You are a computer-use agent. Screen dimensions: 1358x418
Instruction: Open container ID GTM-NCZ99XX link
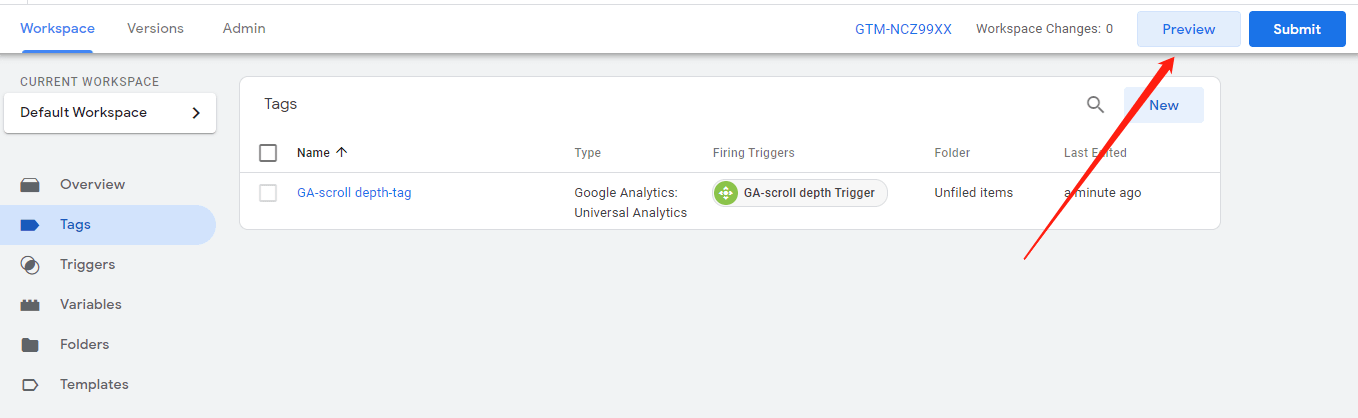[903, 29]
